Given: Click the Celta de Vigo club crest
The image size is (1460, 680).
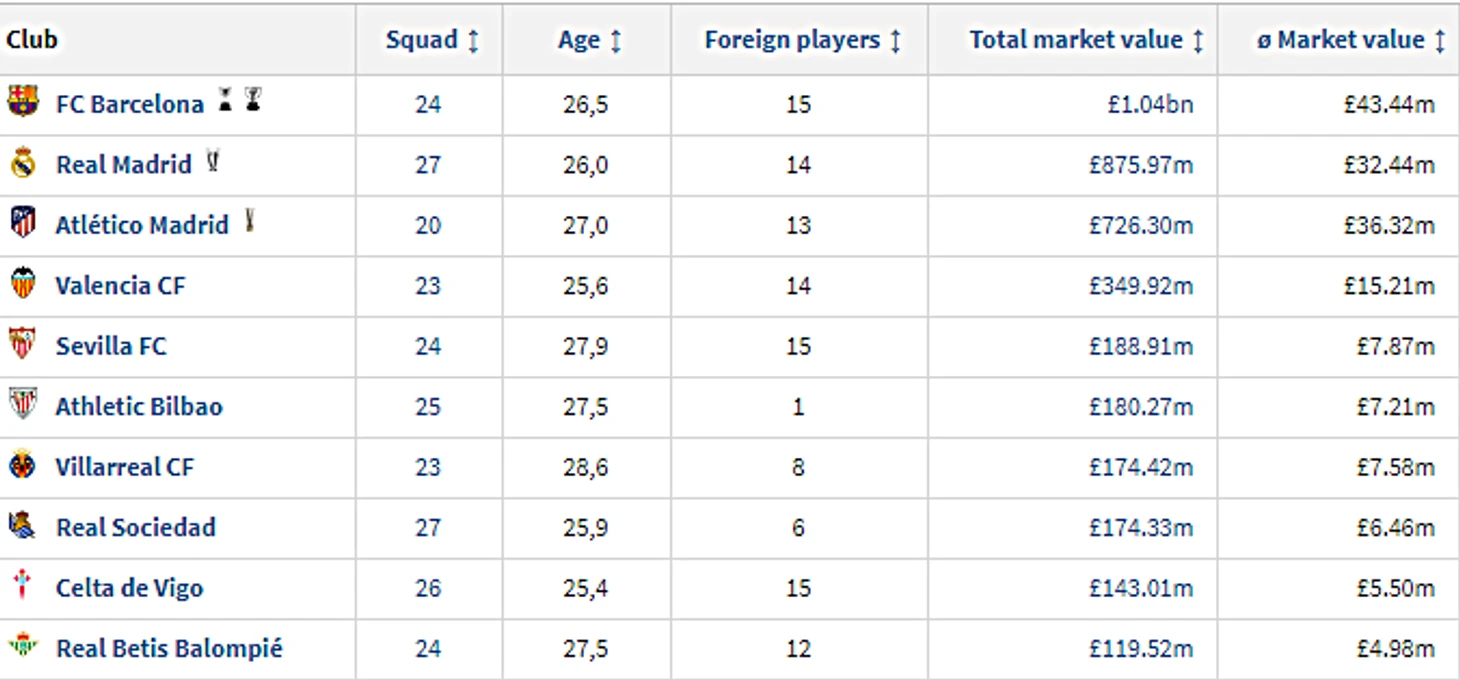Looking at the screenshot, I should [x=22, y=585].
